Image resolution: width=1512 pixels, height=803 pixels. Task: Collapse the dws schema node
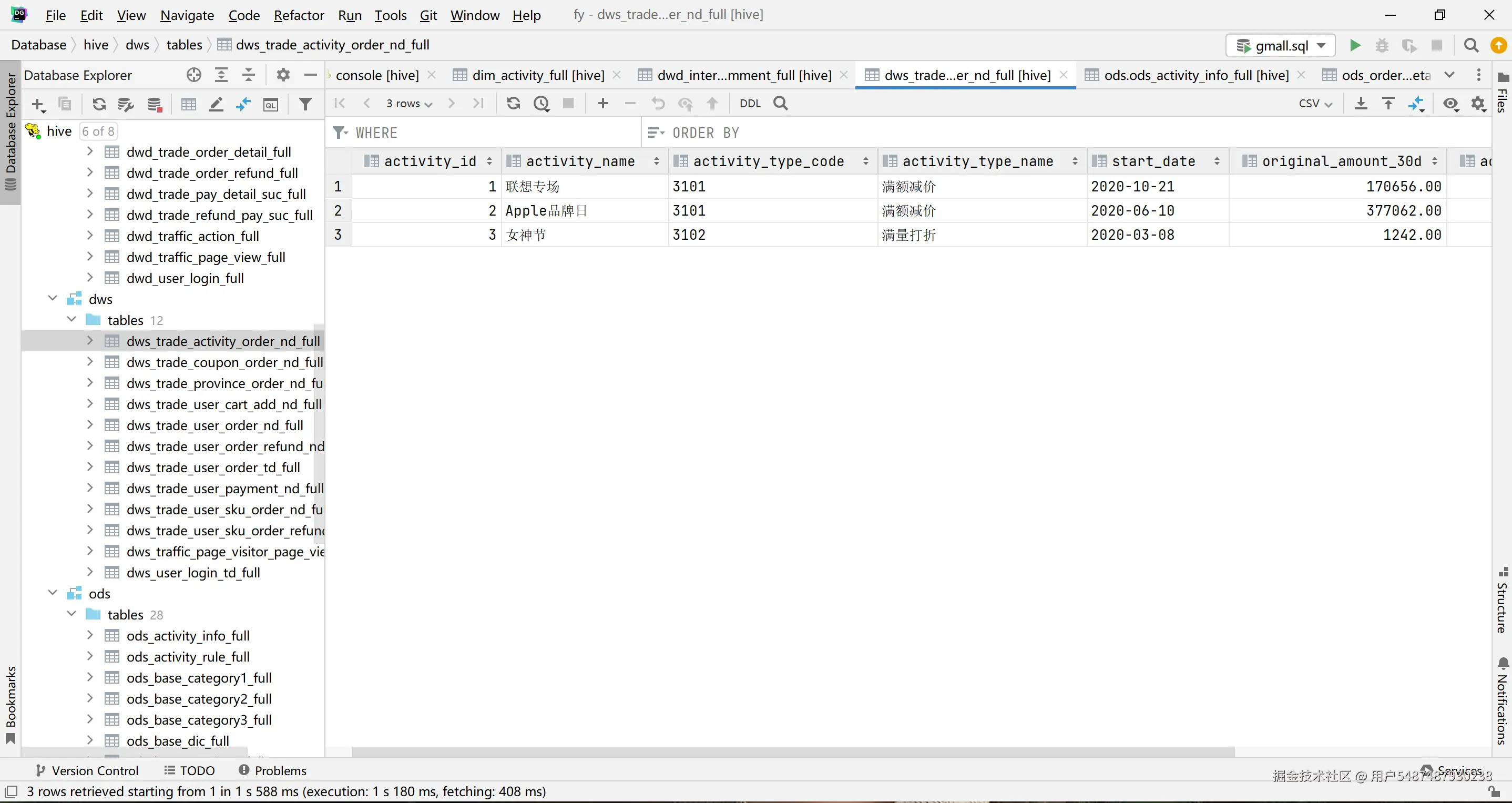point(53,299)
